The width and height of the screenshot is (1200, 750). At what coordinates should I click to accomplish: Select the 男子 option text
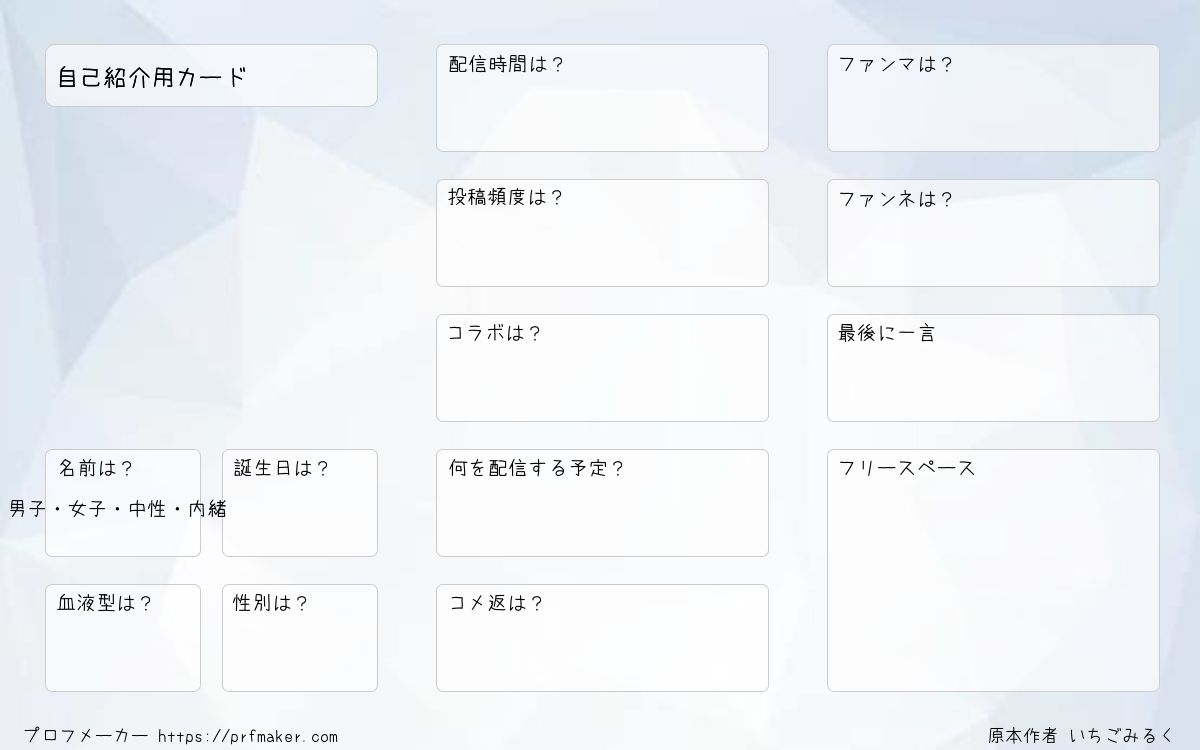(x=28, y=509)
